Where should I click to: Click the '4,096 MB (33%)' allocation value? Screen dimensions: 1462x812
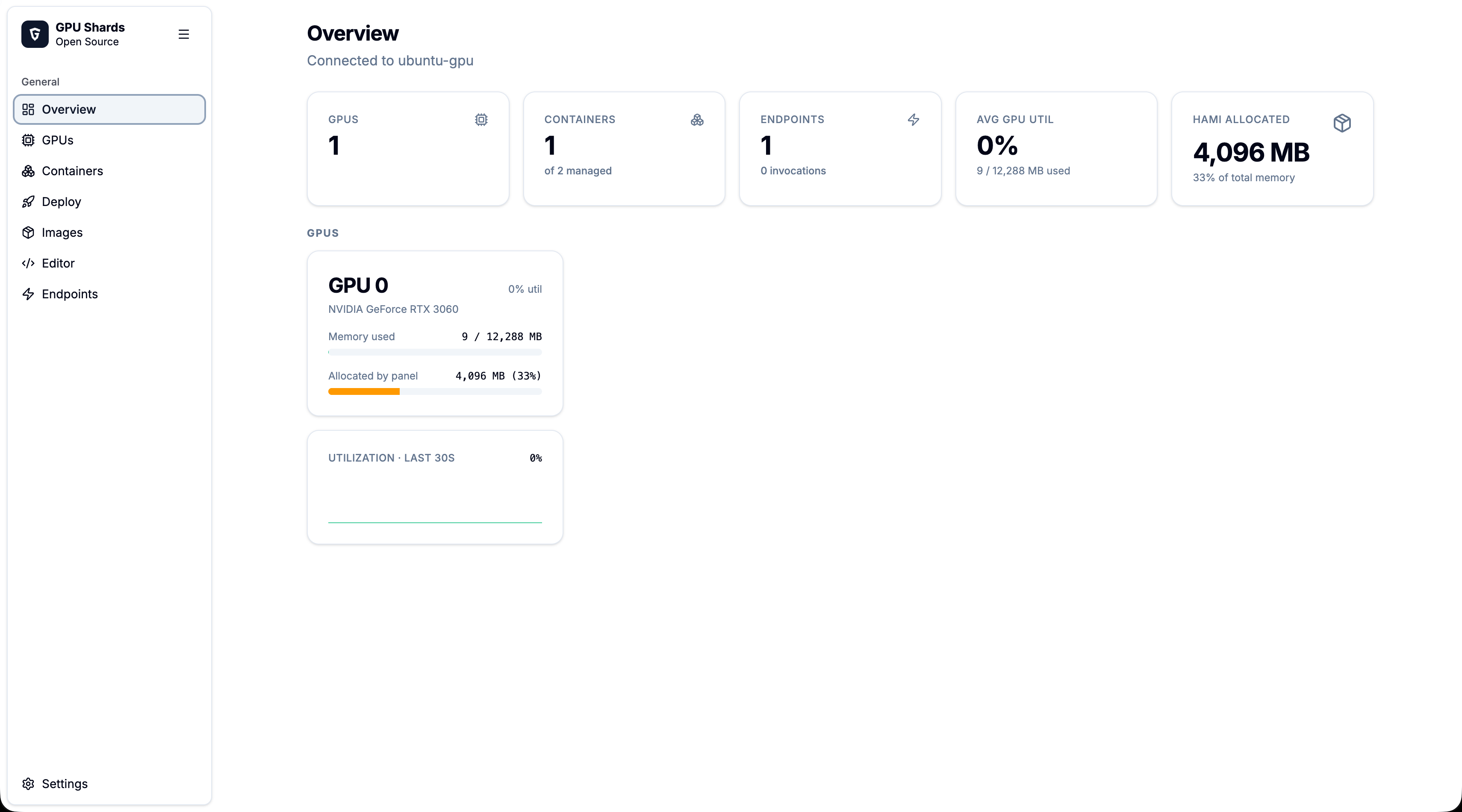coord(498,376)
